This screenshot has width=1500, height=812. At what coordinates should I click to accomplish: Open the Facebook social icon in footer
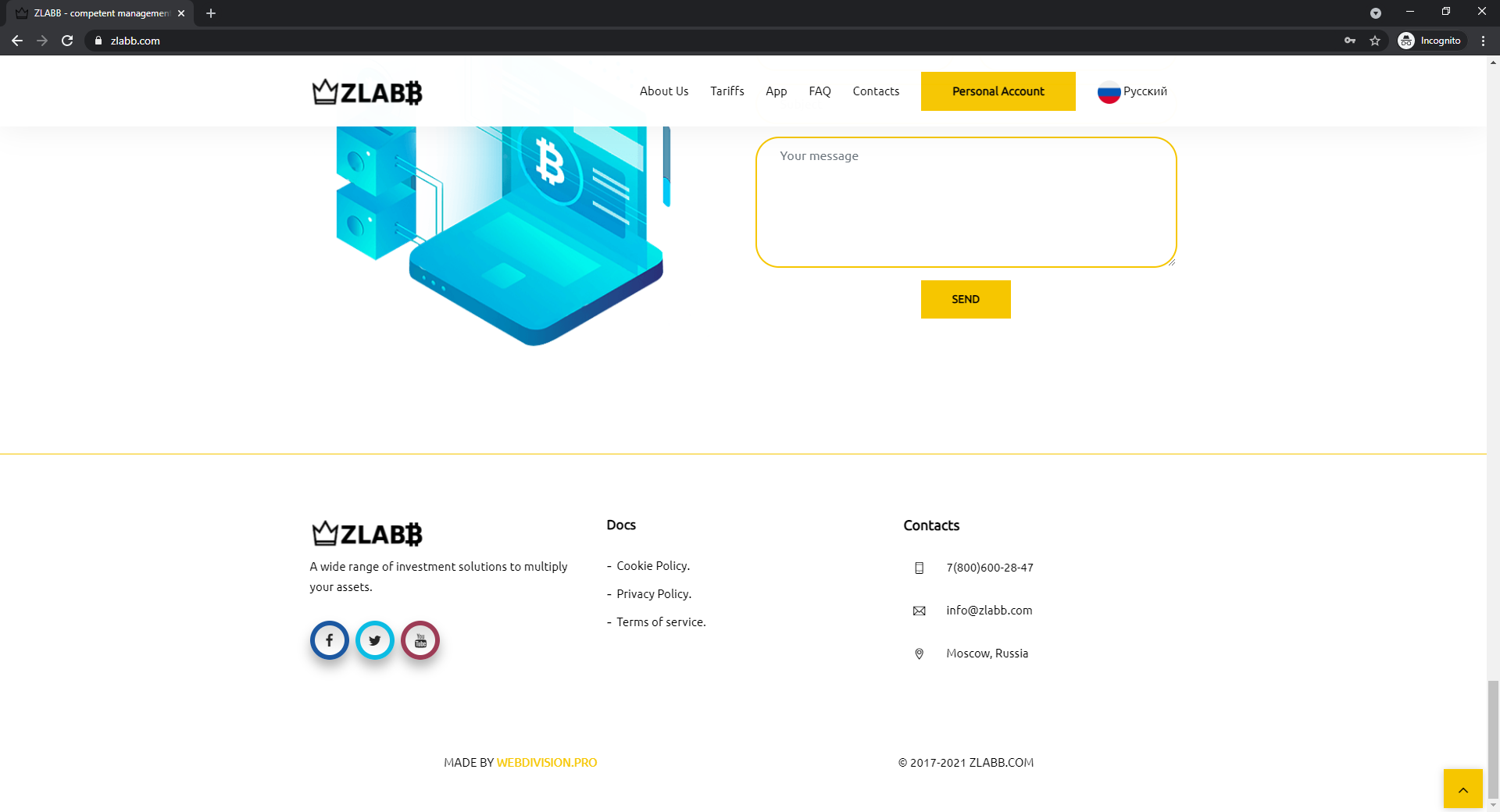[x=329, y=640]
